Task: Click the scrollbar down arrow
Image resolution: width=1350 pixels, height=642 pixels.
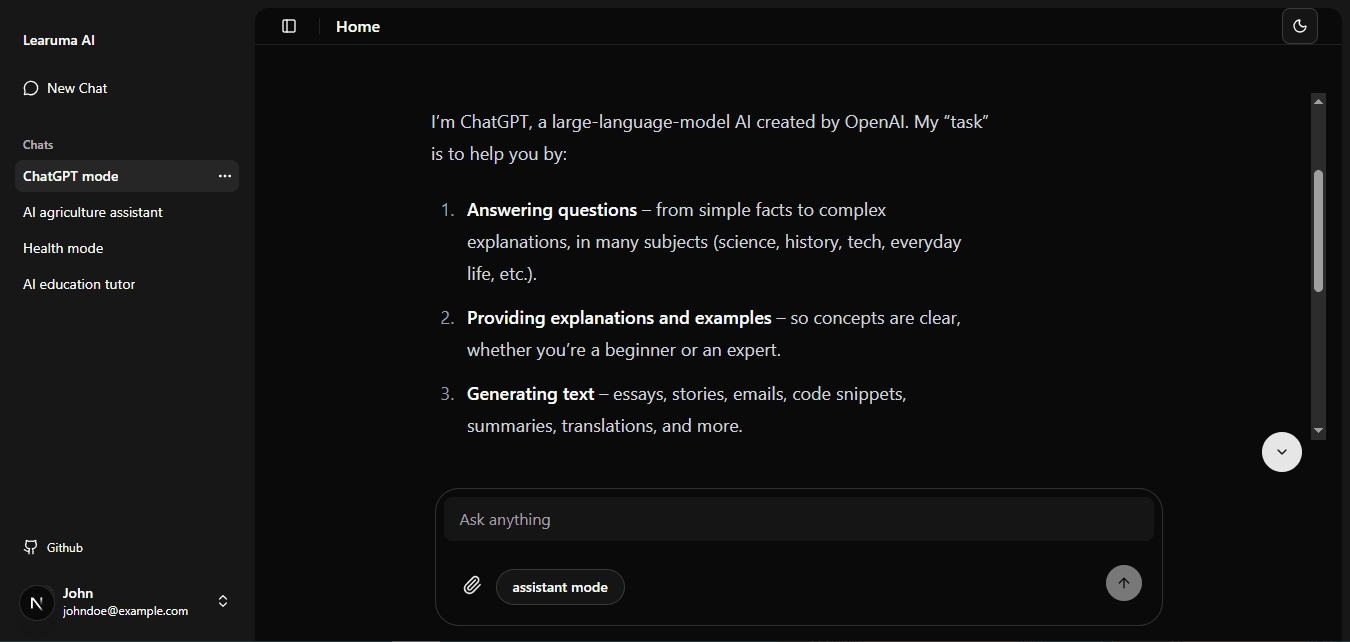Action: (1318, 430)
